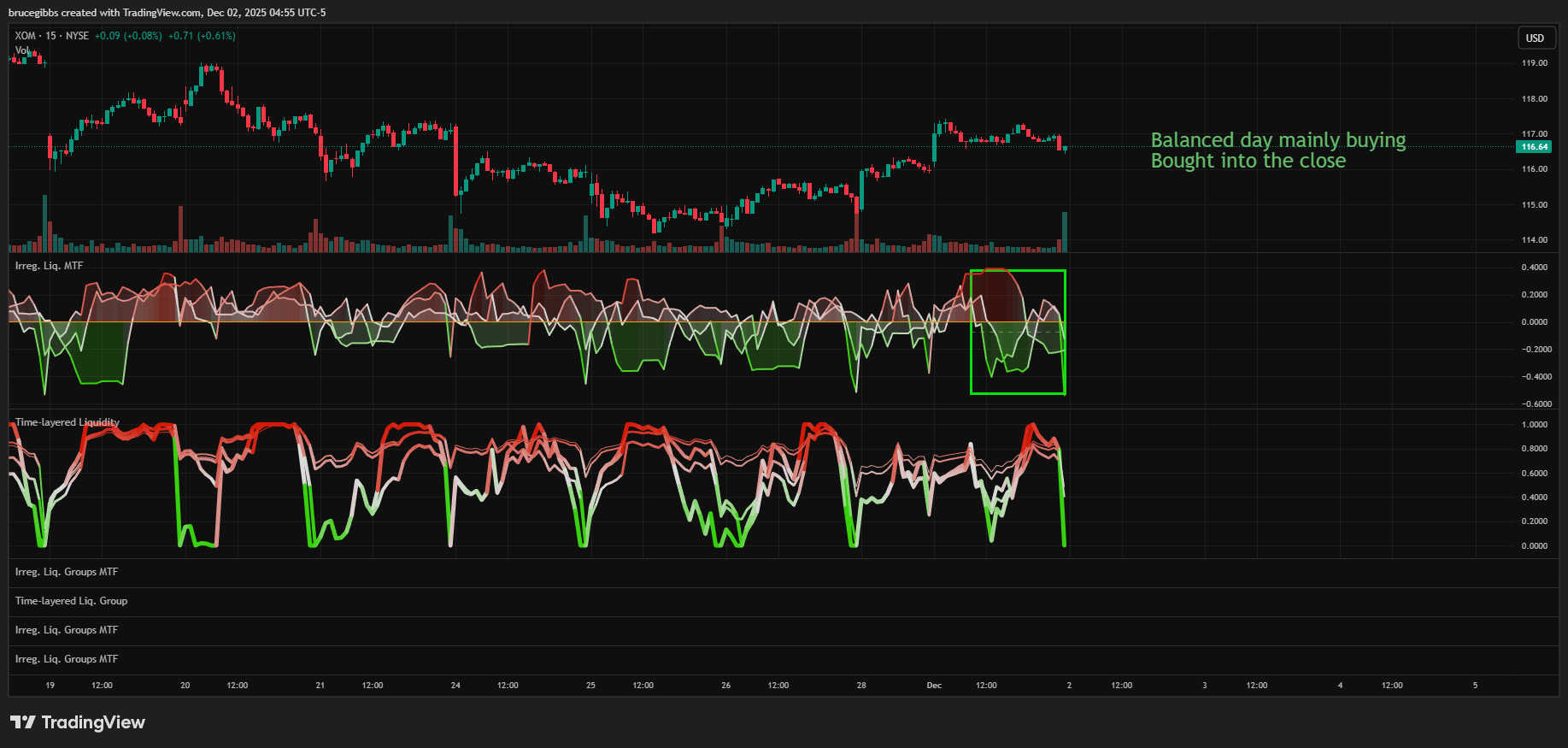Select the 'Balanced day mainly buying' annotation
The height and width of the screenshot is (748, 1568).
1277,140
